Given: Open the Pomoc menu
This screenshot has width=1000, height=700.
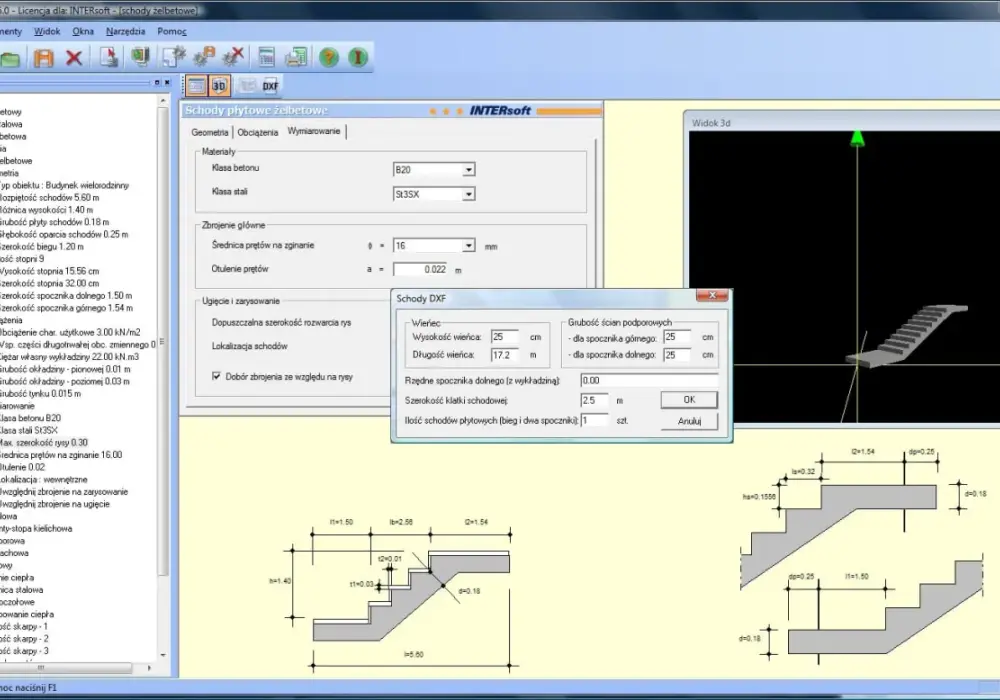Looking at the screenshot, I should pyautogui.click(x=172, y=31).
